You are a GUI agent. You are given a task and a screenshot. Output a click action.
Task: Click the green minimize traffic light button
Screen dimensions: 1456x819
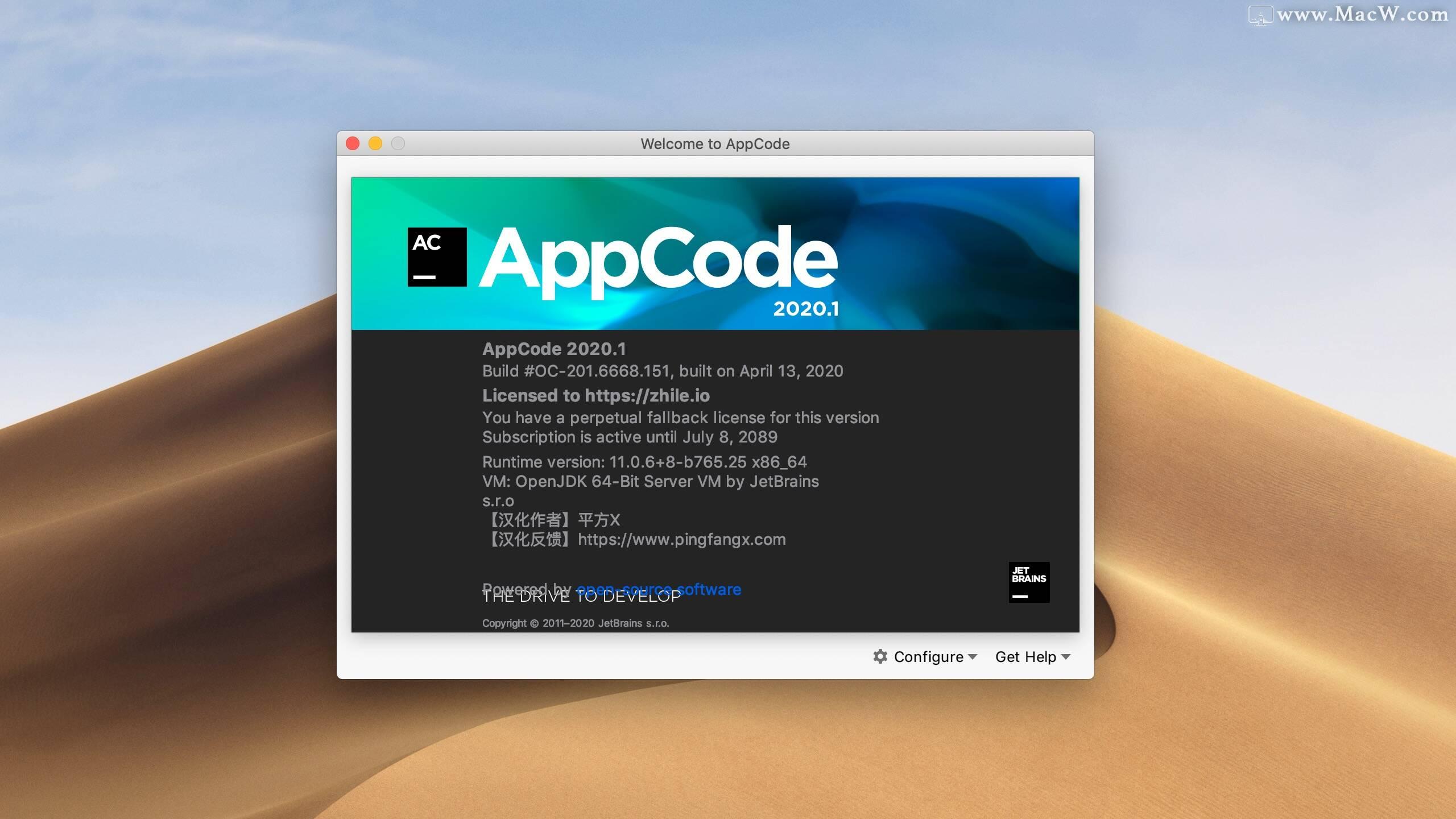point(398,144)
